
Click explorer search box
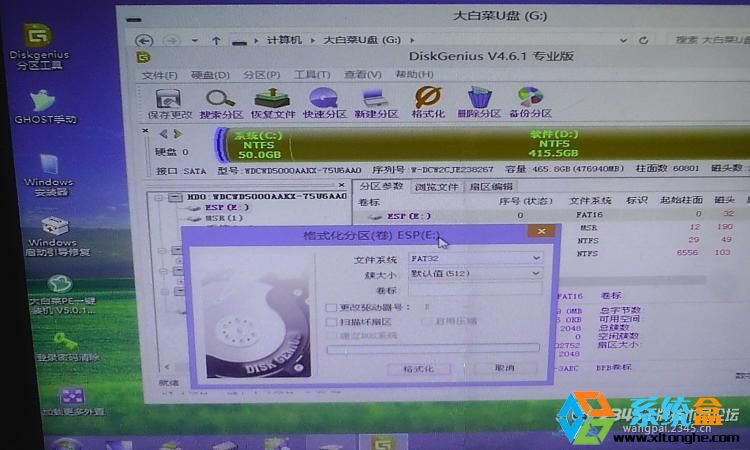click(710, 40)
